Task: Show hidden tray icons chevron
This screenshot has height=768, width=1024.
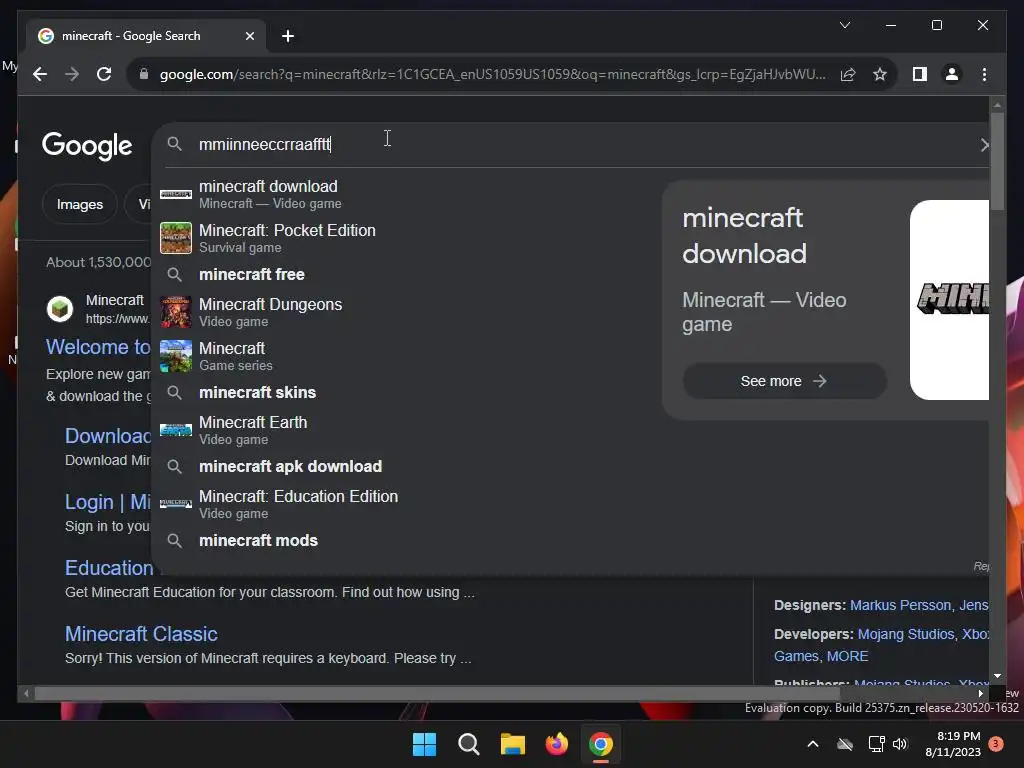Action: pyautogui.click(x=813, y=744)
